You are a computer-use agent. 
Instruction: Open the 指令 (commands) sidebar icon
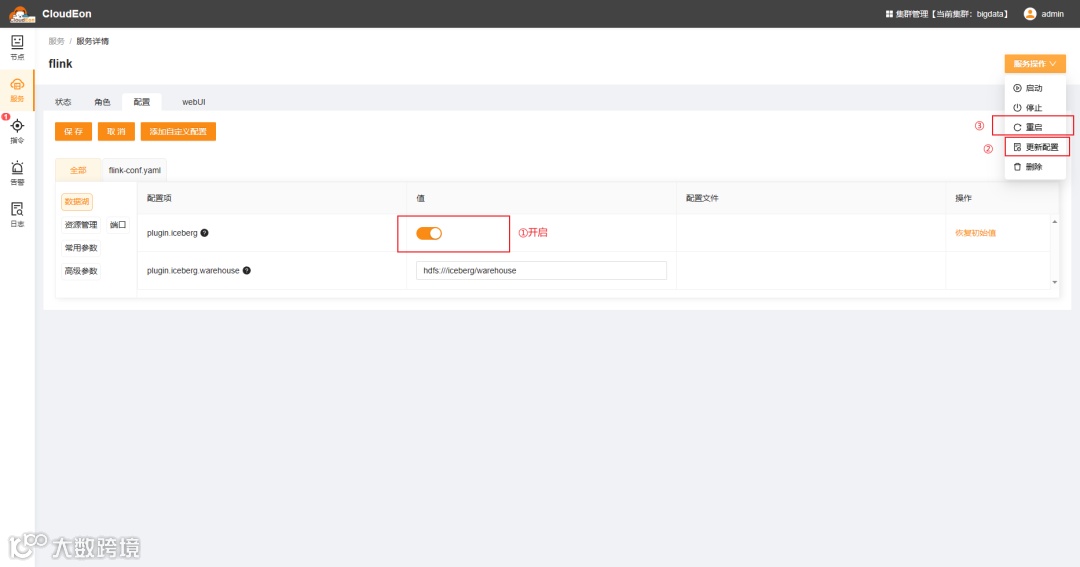(x=17, y=131)
